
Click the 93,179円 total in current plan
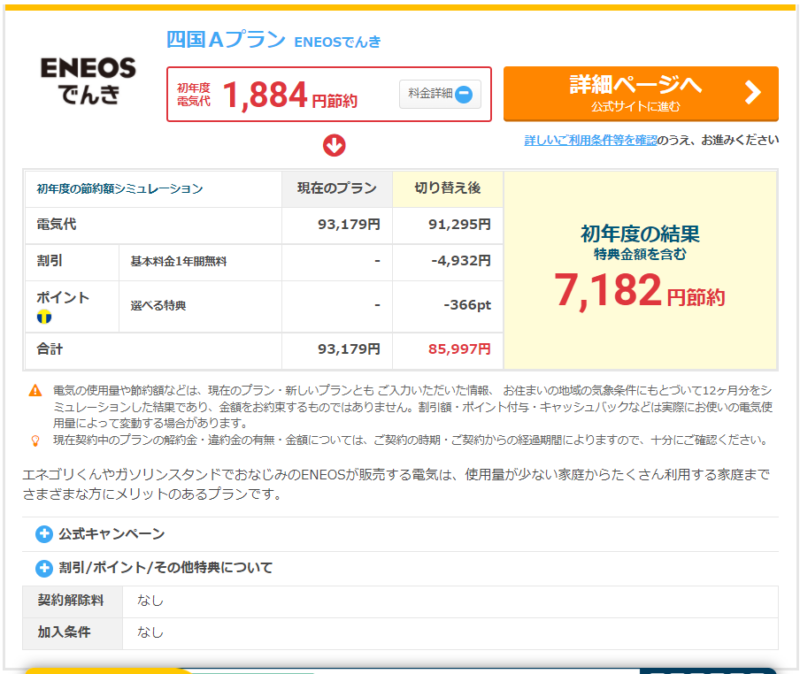pos(349,349)
